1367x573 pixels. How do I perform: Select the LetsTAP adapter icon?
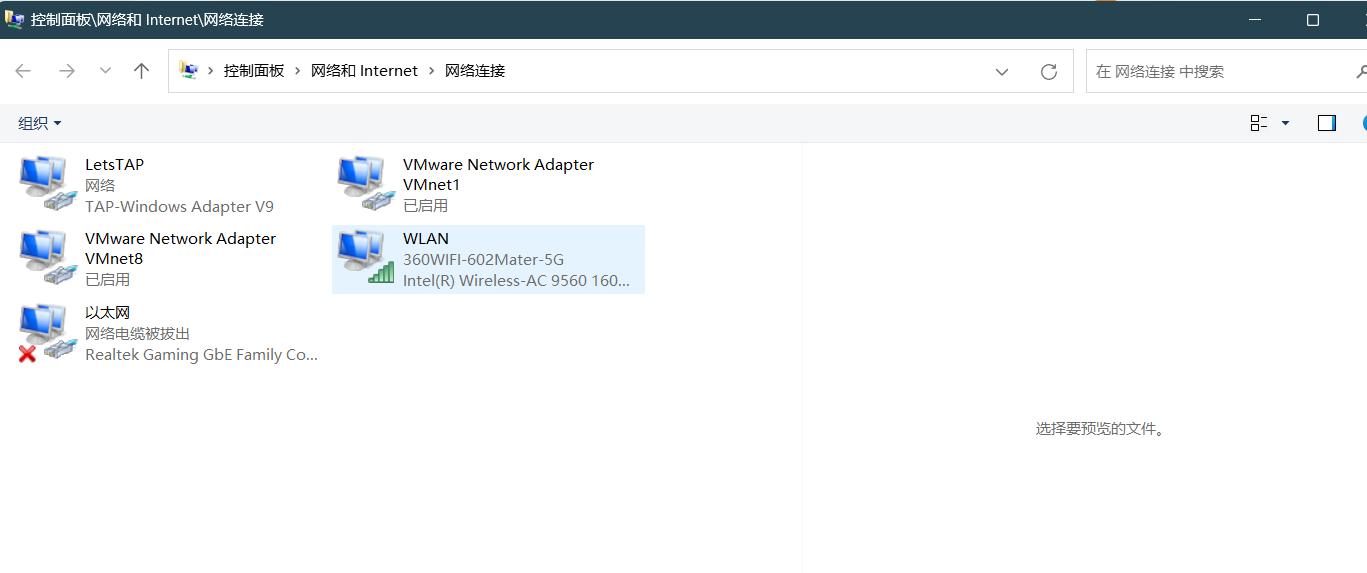pyautogui.click(x=49, y=184)
